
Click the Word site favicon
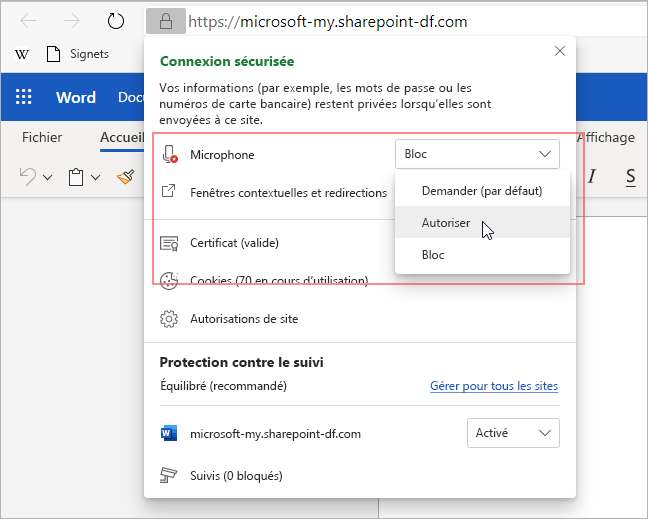(169, 433)
